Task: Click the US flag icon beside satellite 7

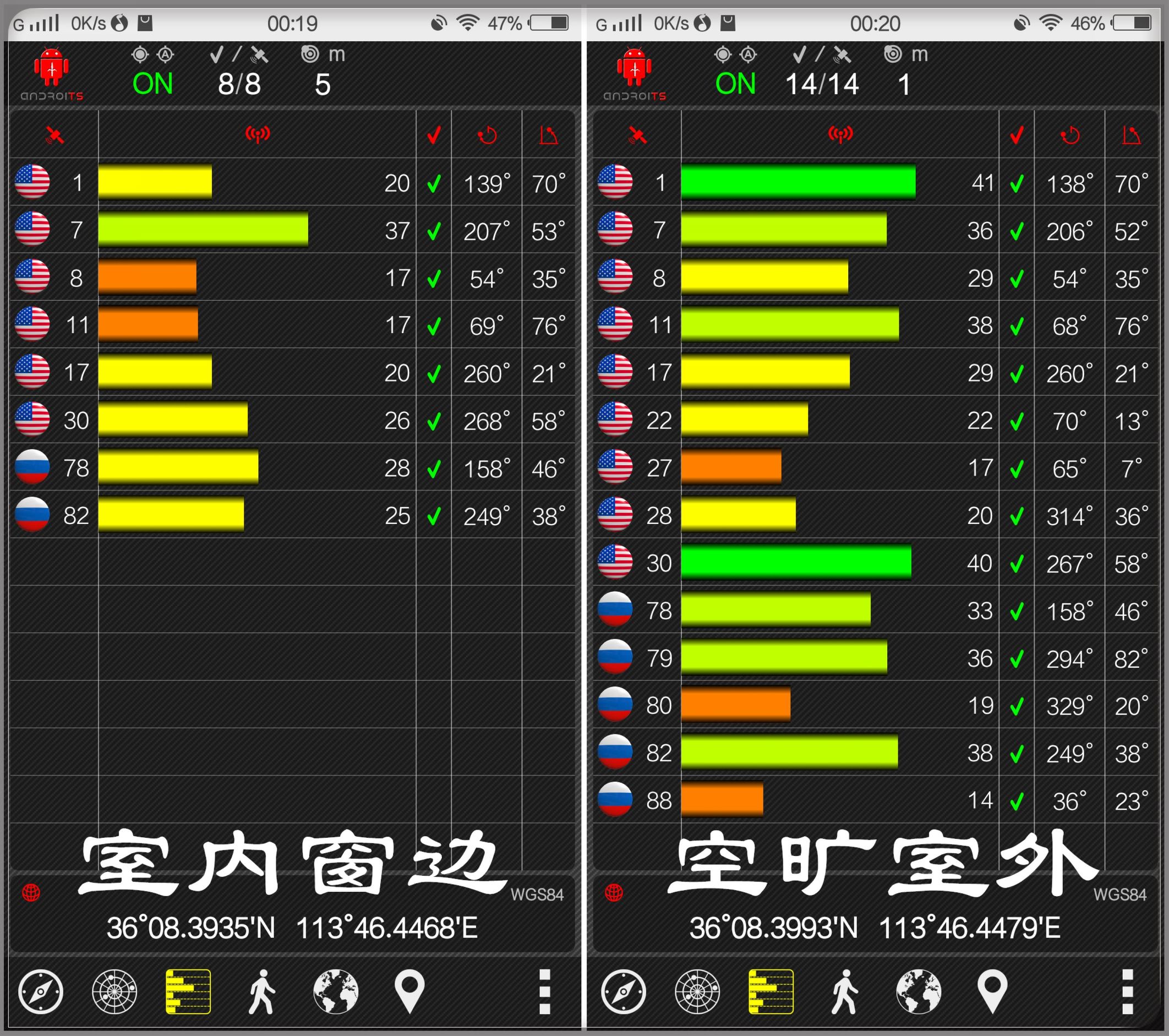Action: point(32,231)
